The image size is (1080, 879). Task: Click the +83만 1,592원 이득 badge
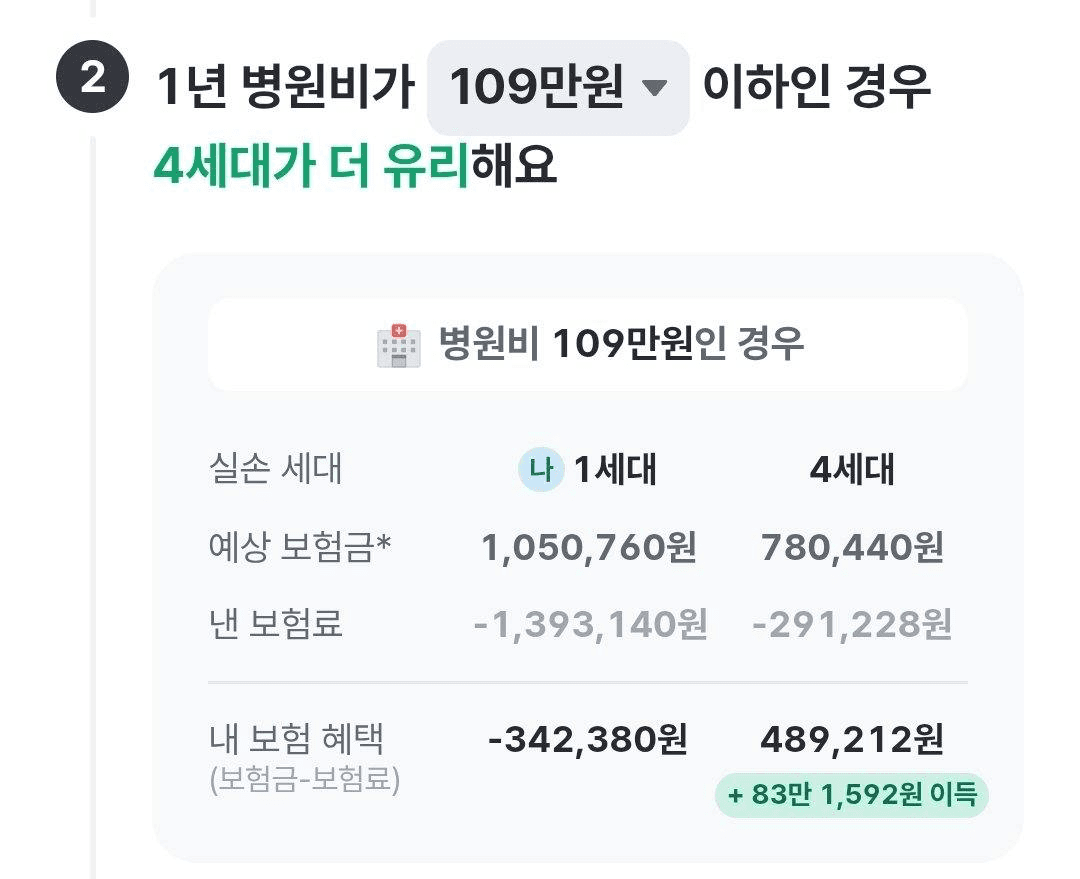pos(851,796)
